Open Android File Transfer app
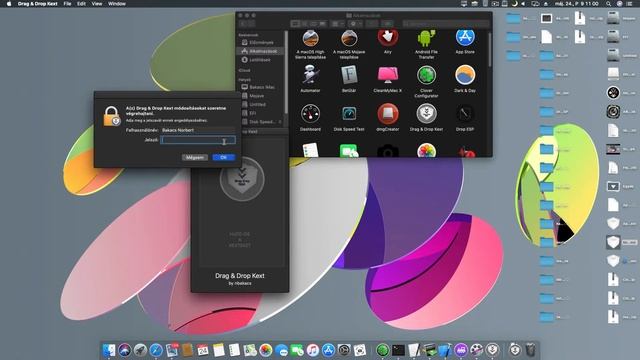Viewport: 640px width, 360px height. coord(426,39)
